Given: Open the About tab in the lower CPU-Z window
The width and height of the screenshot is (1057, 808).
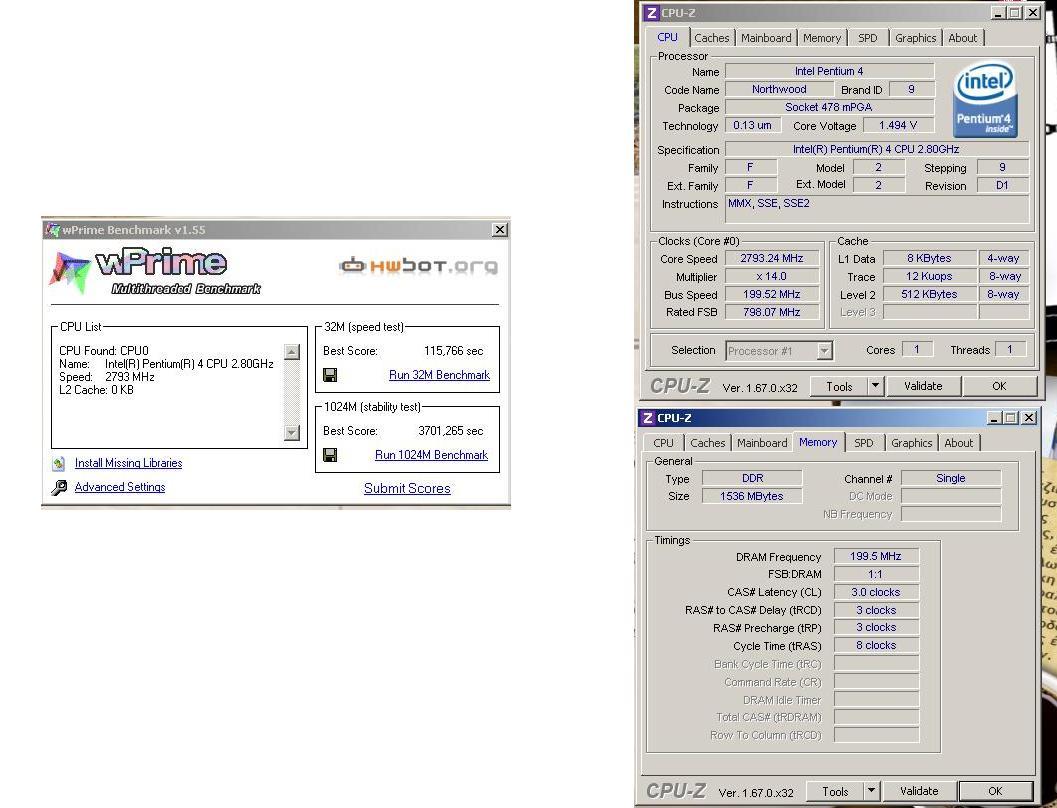Looking at the screenshot, I should 959,443.
